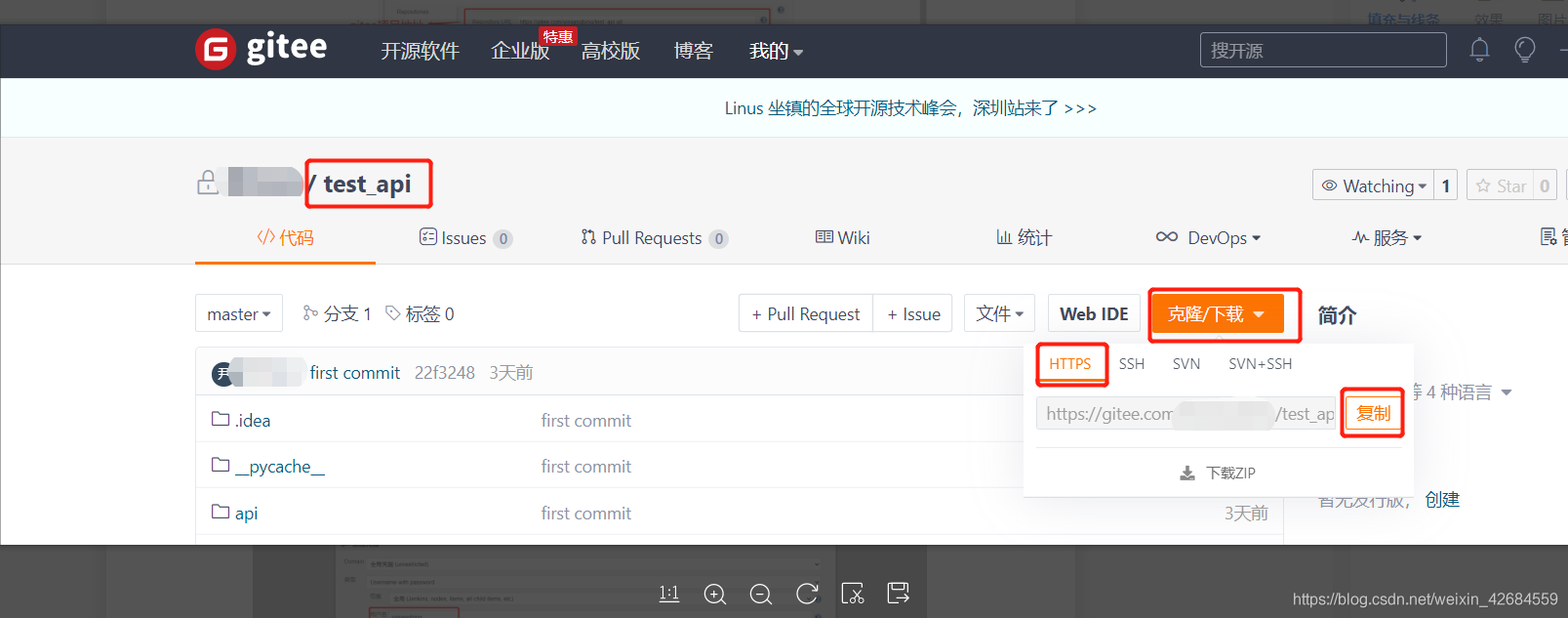Screen dimensions: 1568x618
Task: Click the 下载ZIP link
Action: coord(1230,473)
